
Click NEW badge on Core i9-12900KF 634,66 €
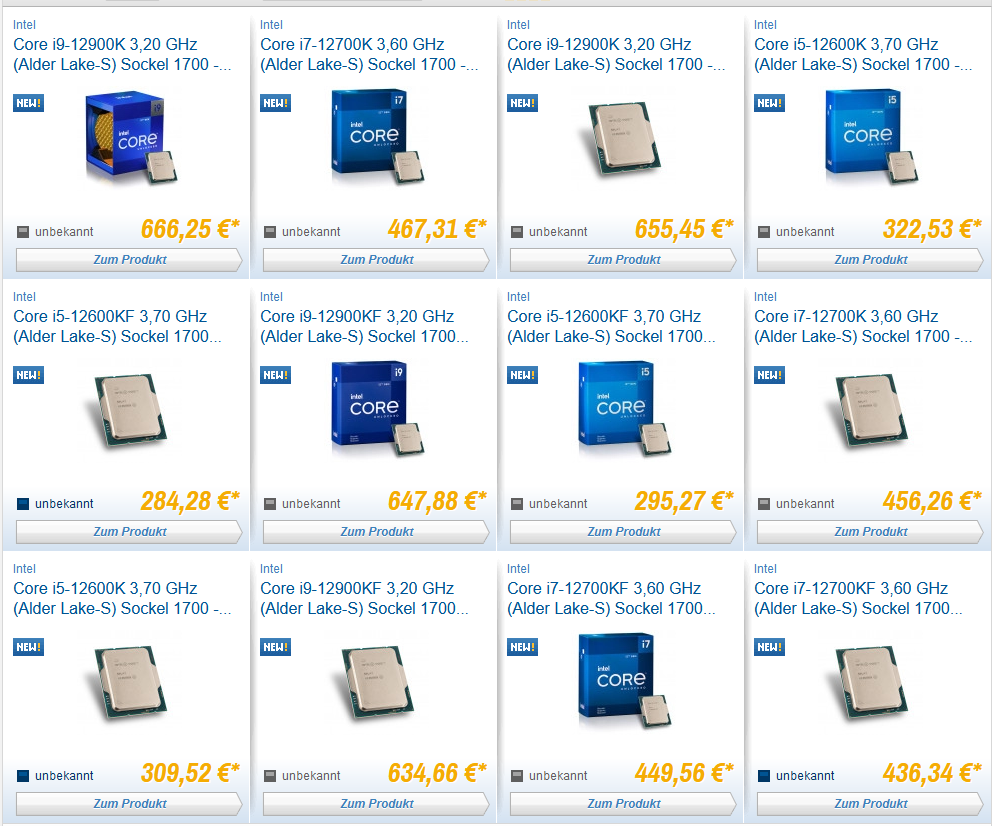coord(275,647)
